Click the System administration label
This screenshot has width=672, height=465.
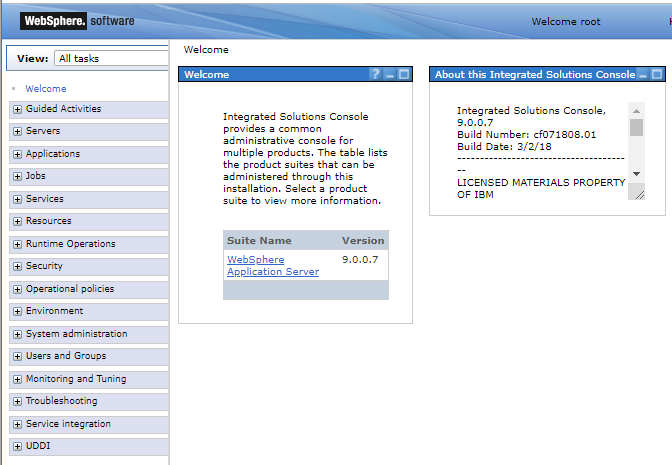[76, 334]
